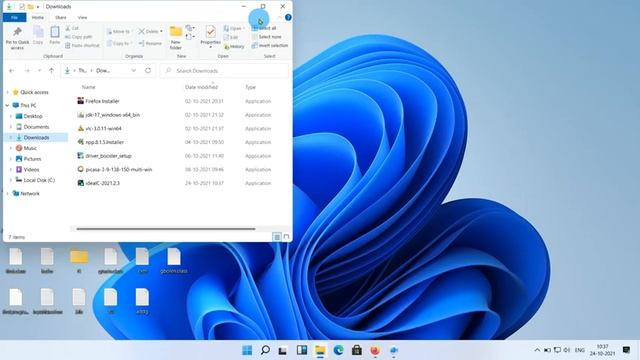Switch to large icons view layout
The width and height of the screenshot is (640, 360).
[287, 237]
